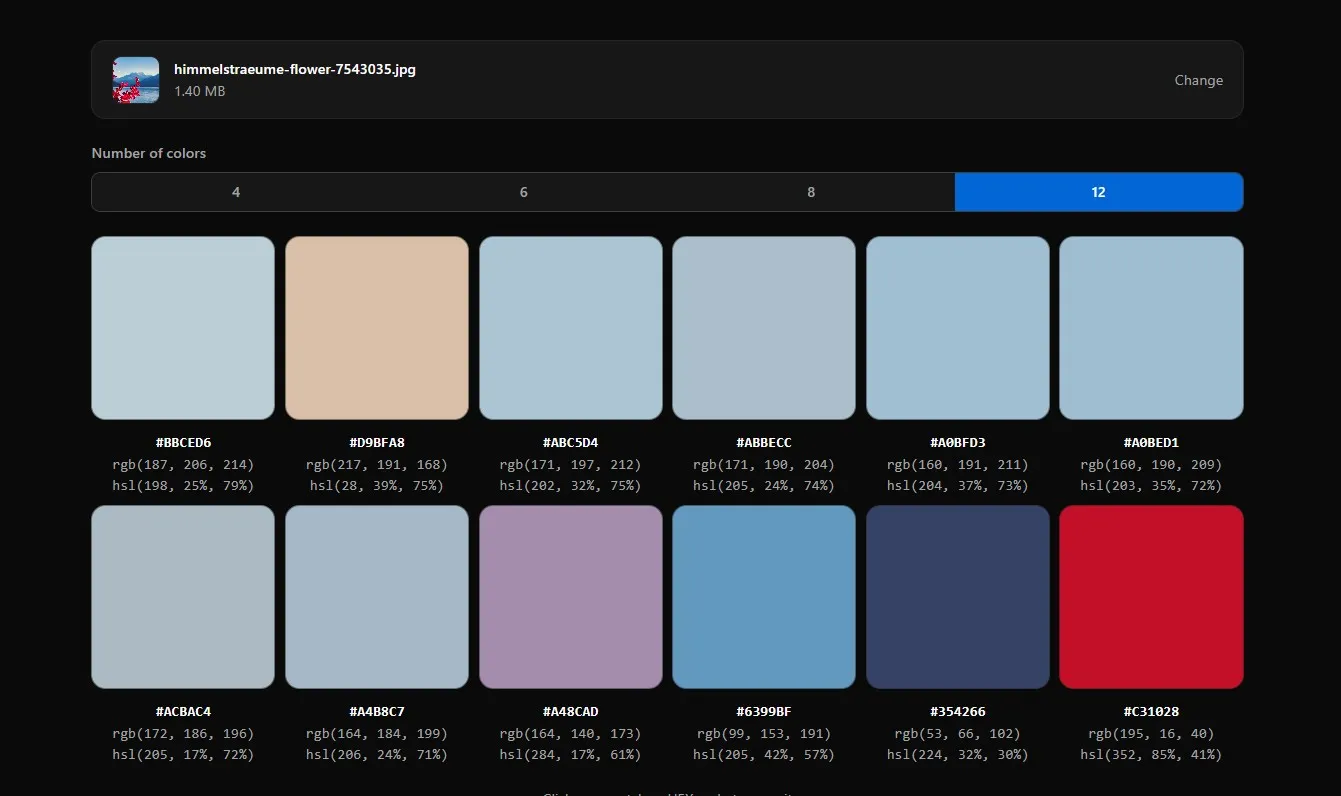This screenshot has width=1341, height=796.
Task: Click the hsl(205, 17%, 72%) value
Action: pyautogui.click(x=183, y=755)
